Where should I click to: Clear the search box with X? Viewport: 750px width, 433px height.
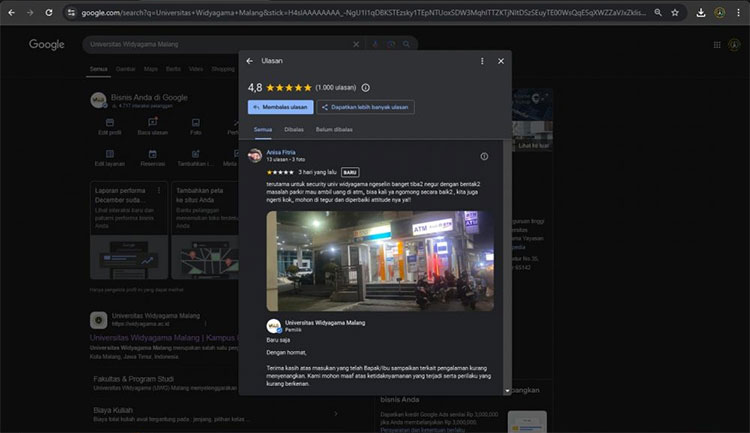pos(356,44)
